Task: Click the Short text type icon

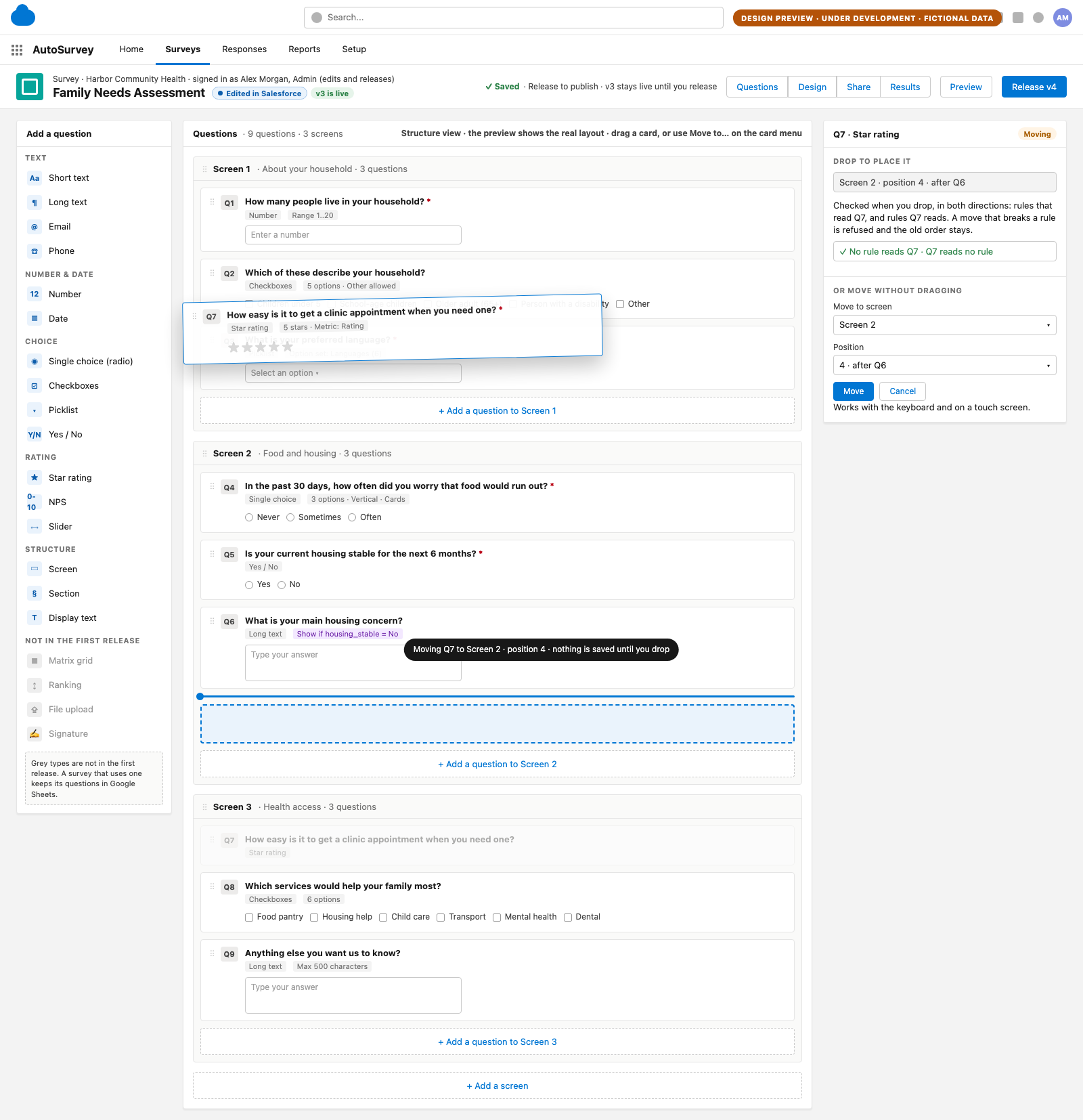Action: point(35,178)
